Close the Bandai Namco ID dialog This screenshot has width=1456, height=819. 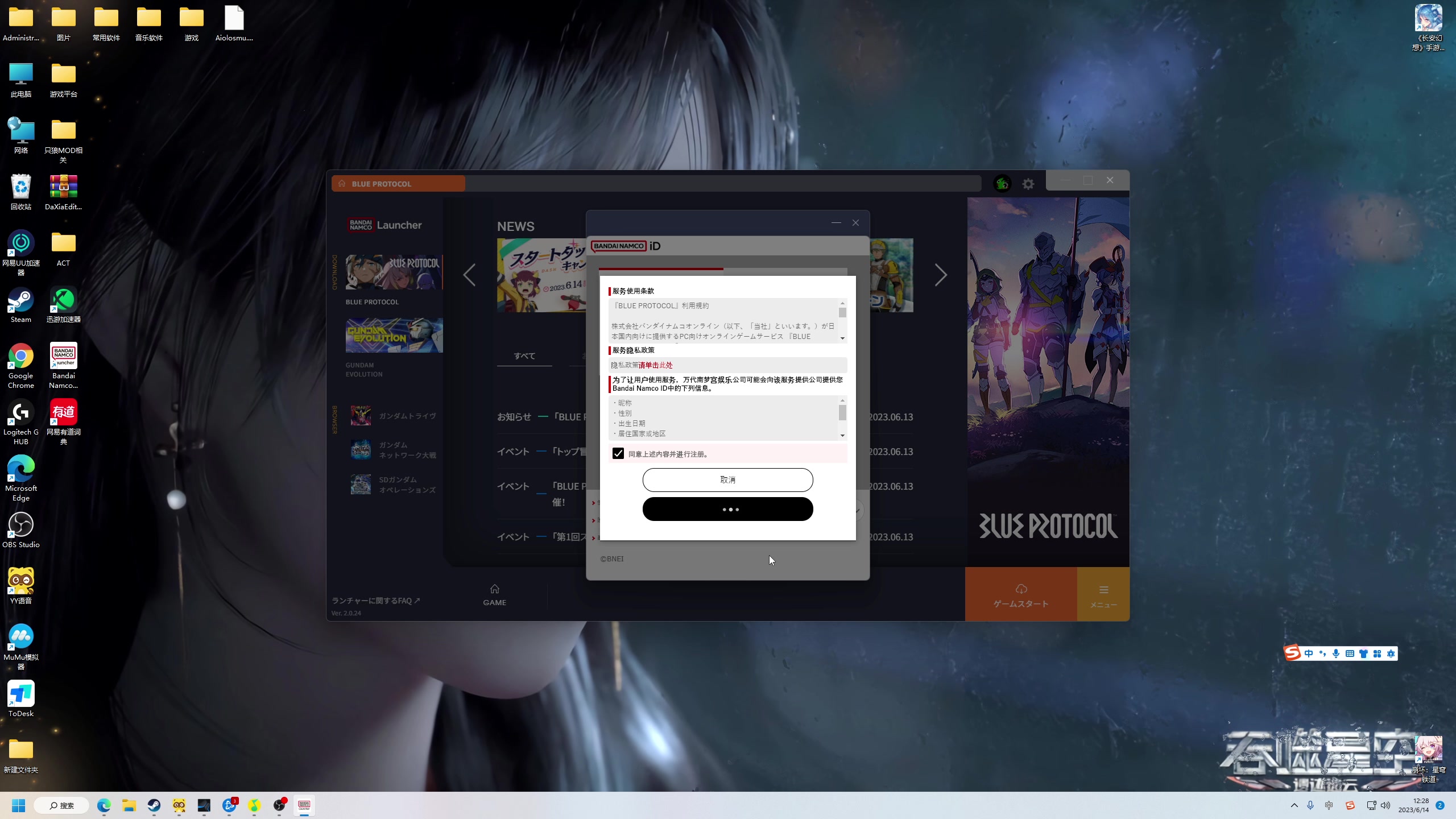[855, 223]
